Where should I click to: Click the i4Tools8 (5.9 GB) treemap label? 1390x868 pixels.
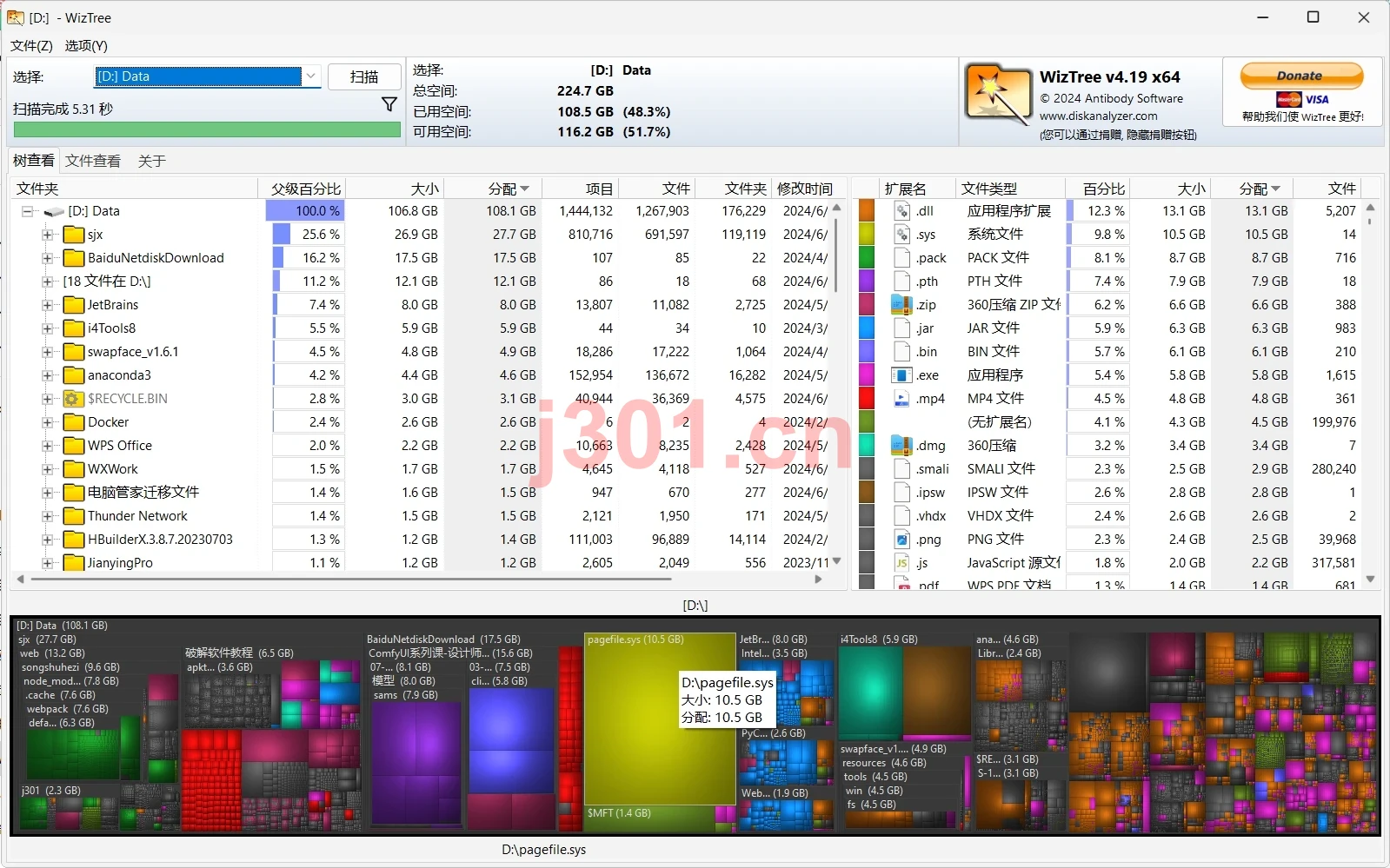click(879, 639)
